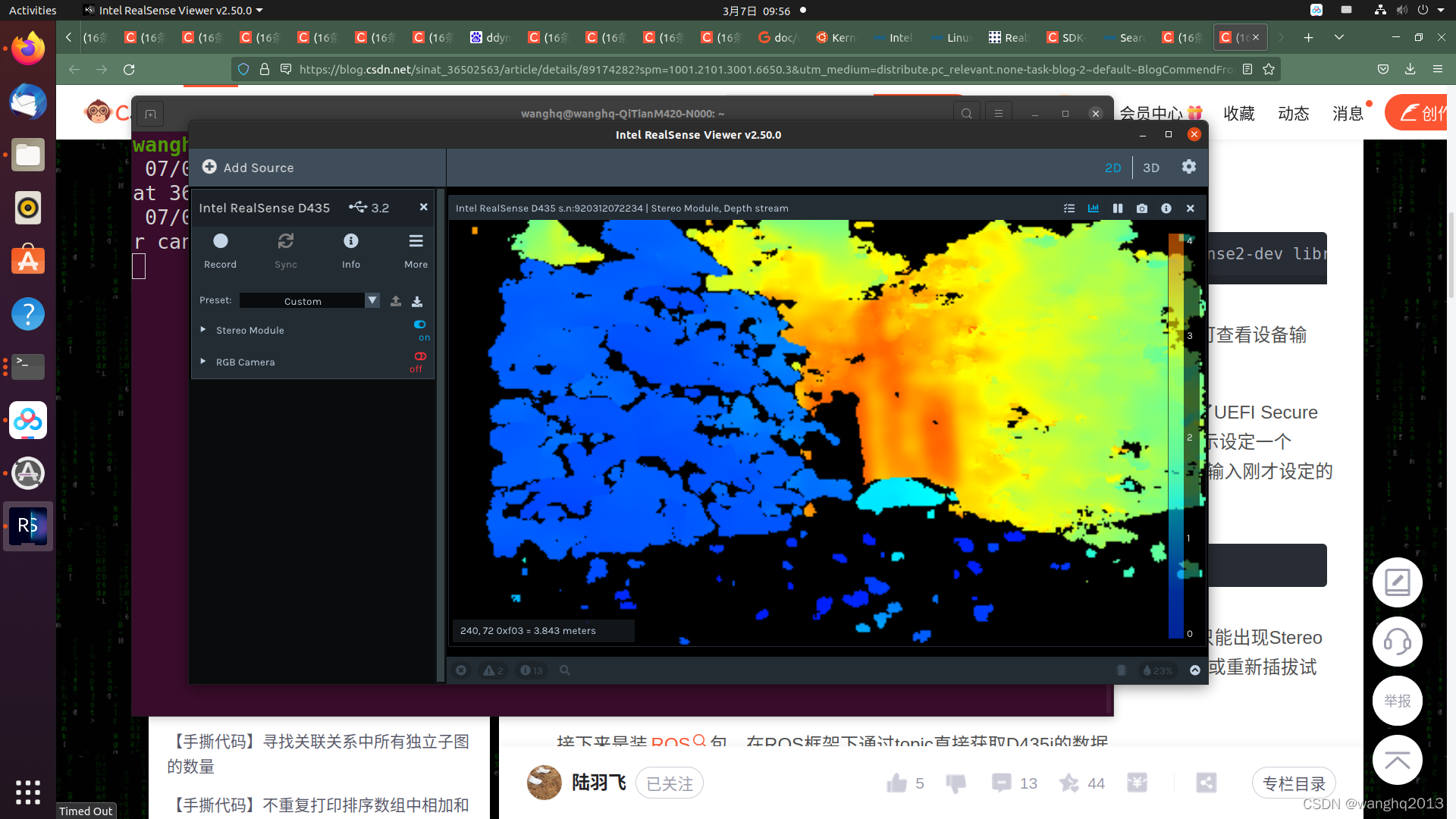Switch to the Kern browser tab

pyautogui.click(x=836, y=37)
